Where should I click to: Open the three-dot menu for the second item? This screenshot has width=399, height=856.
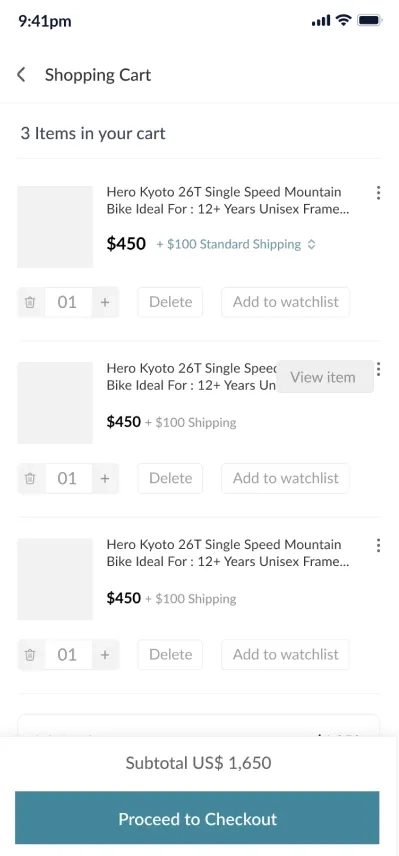click(378, 369)
